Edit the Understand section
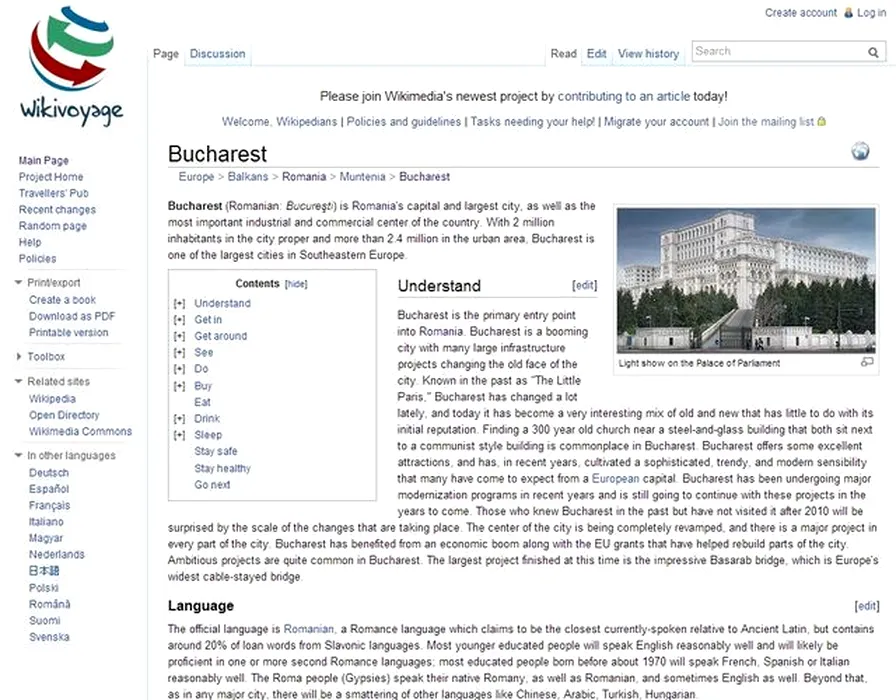Viewport: 896px width, 700px height. coord(584,286)
